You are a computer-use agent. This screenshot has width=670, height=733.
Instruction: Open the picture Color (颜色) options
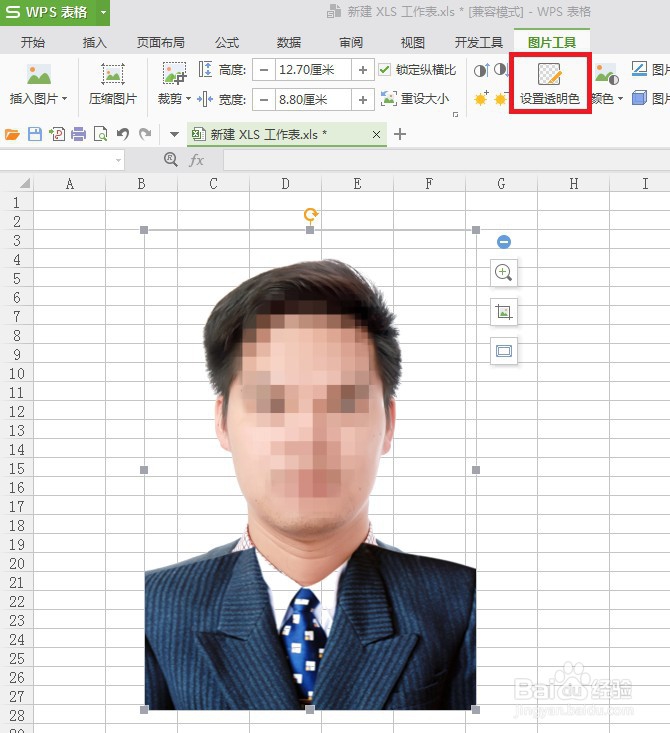(x=607, y=84)
